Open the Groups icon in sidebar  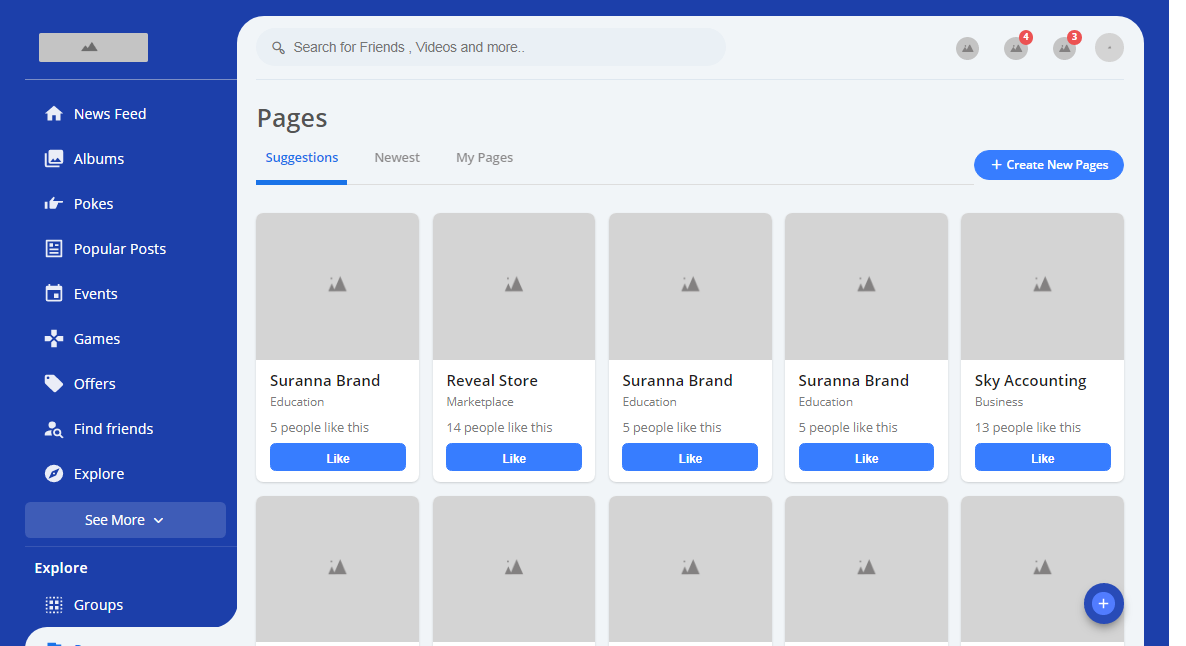coord(54,605)
